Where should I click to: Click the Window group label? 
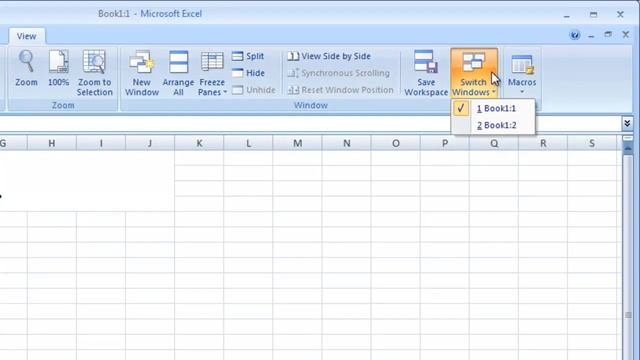(311, 105)
